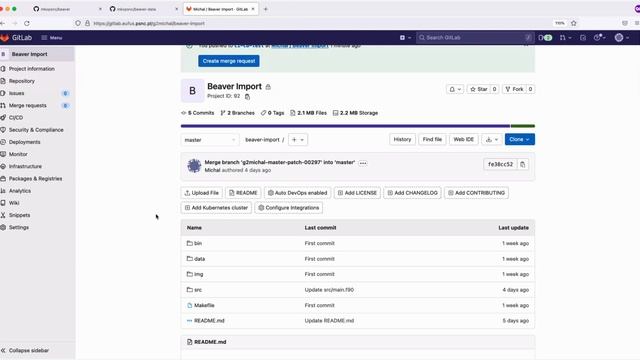View the 0 Tags link
This screenshot has height=360, width=640.
tap(272, 113)
